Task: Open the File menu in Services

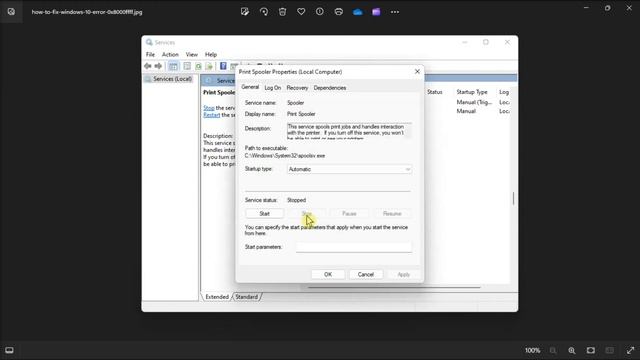Action: click(x=150, y=54)
